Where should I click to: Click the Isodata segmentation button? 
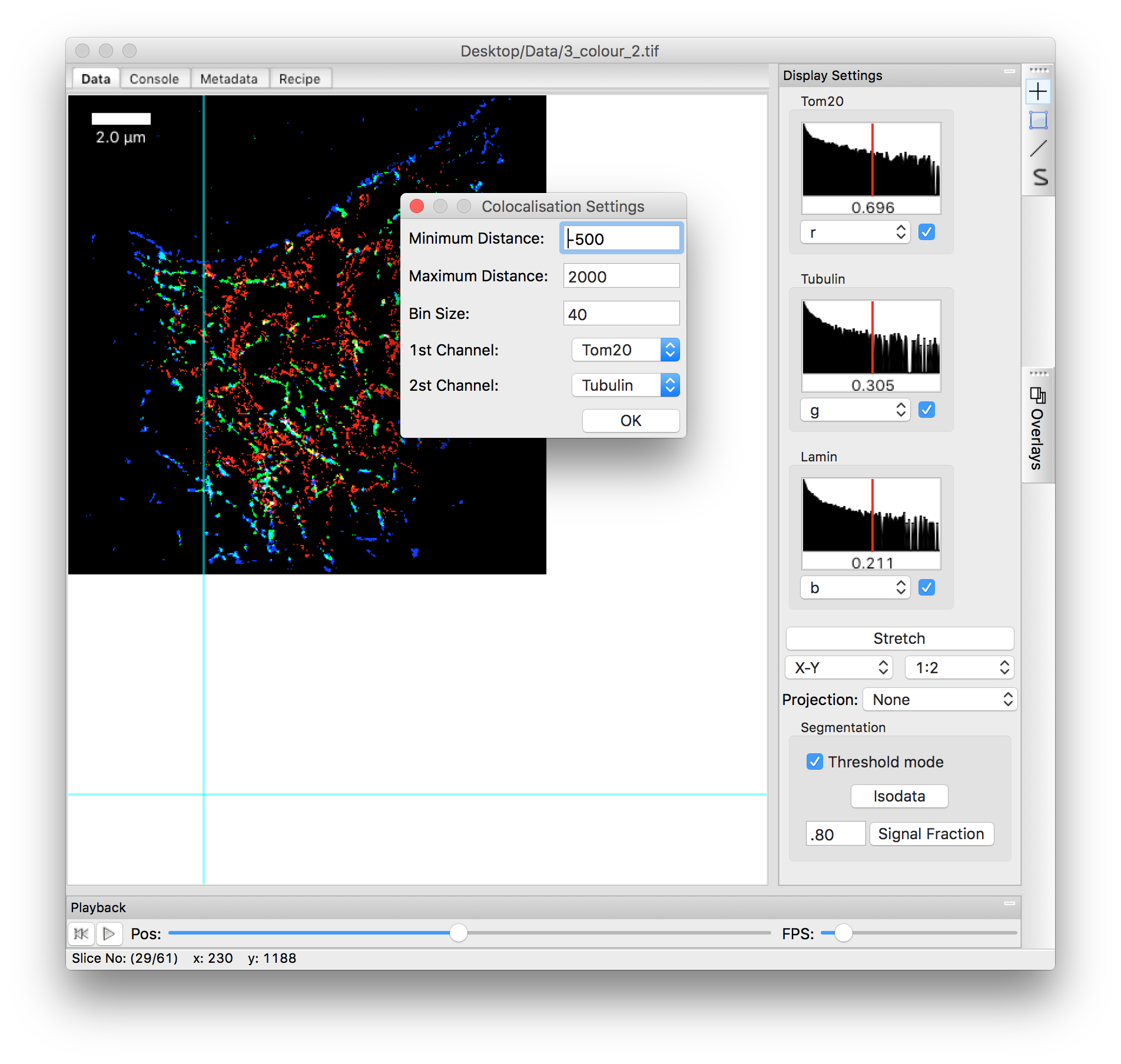(899, 796)
